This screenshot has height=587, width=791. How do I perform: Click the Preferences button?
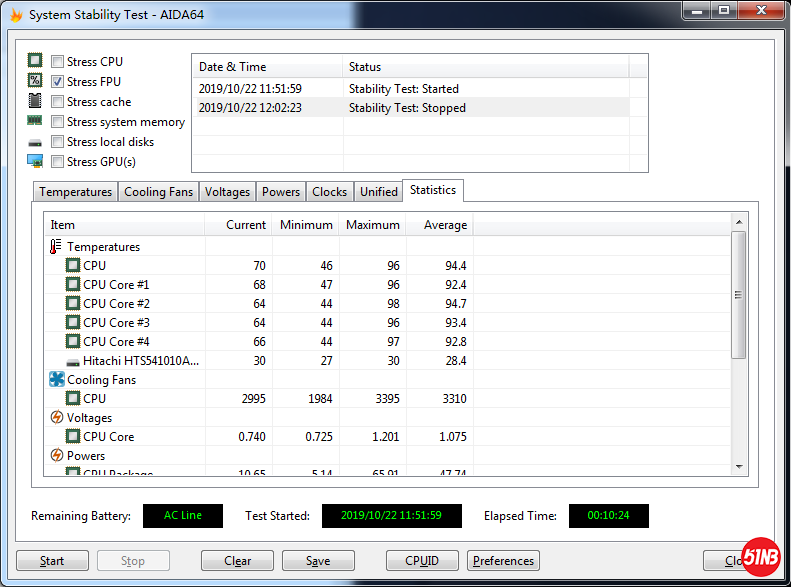coord(503,561)
